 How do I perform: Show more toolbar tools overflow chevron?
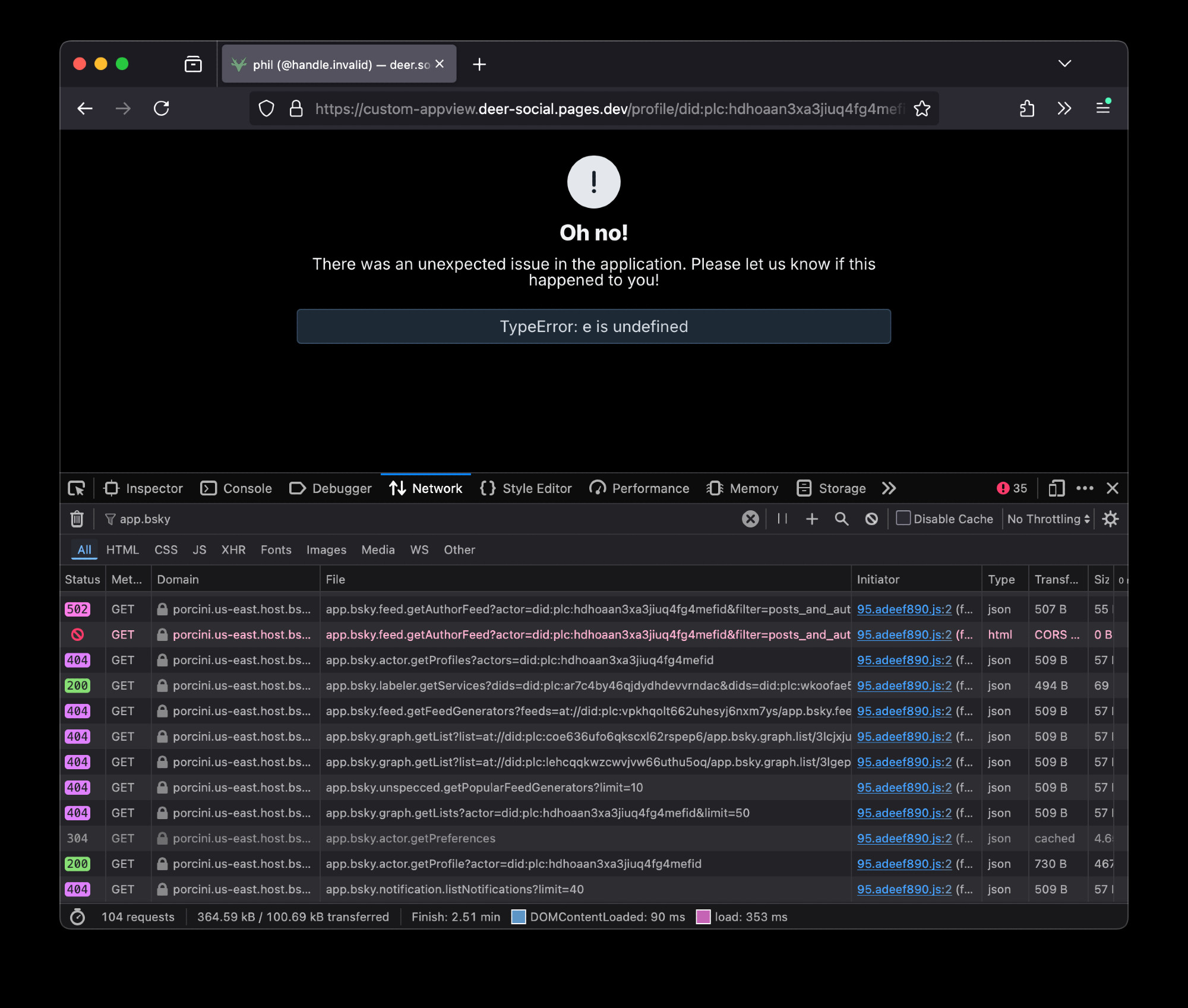(1064, 109)
